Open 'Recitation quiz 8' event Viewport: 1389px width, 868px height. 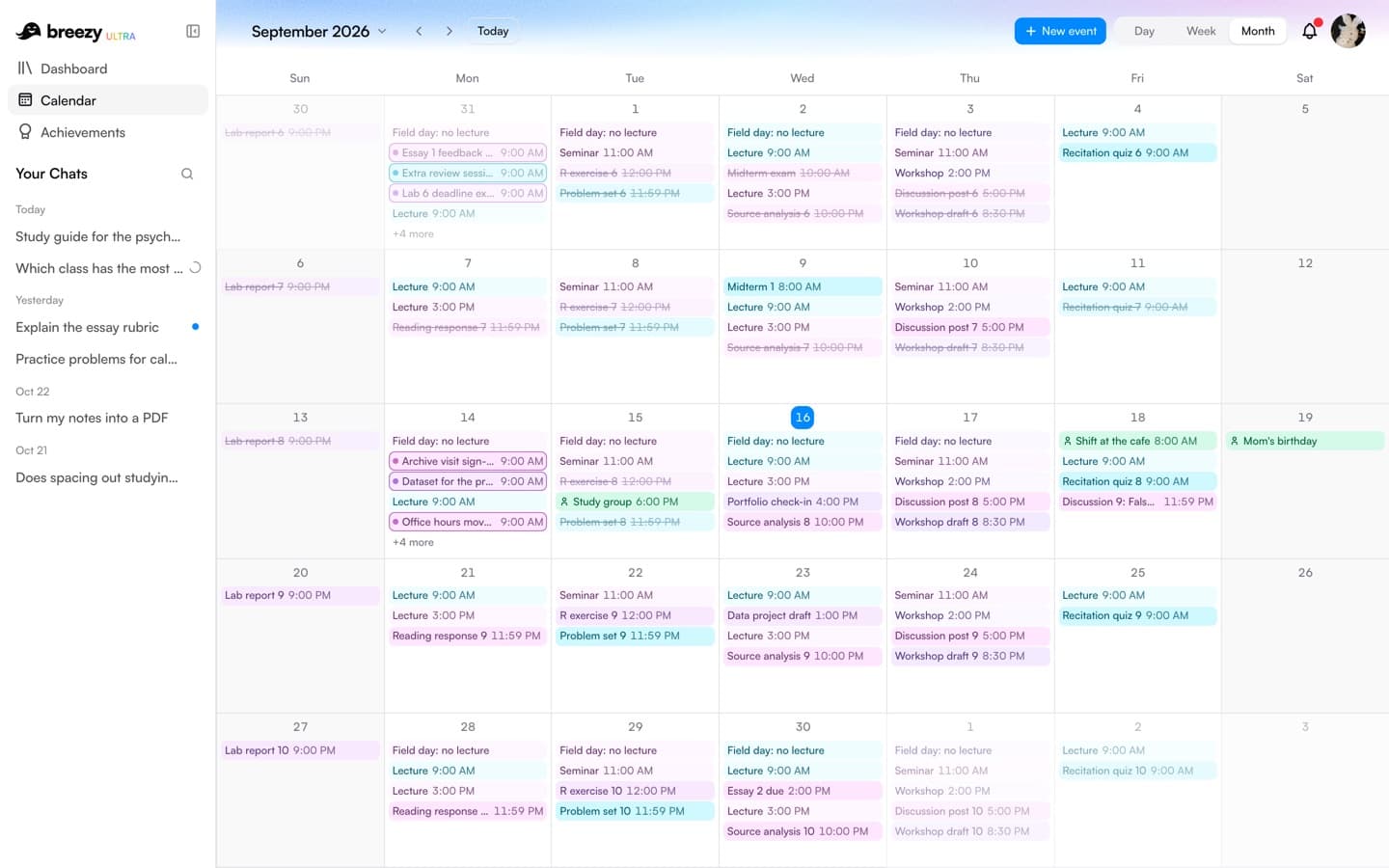tap(1137, 481)
